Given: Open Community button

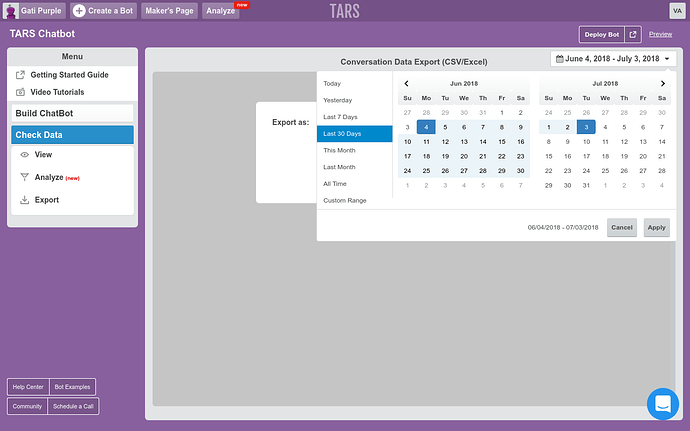Looking at the screenshot, I should pos(27,406).
